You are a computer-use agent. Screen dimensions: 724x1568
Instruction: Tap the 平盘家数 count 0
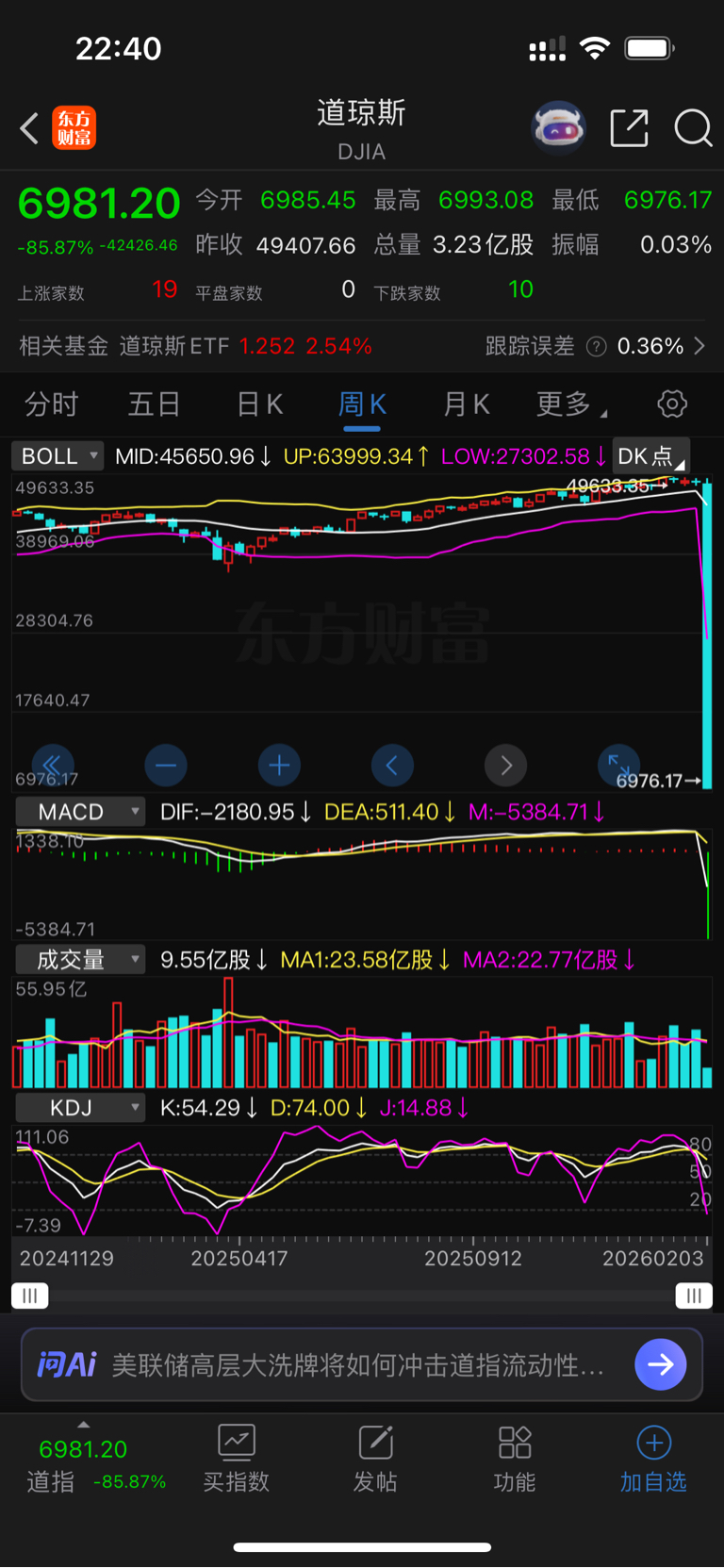[349, 289]
